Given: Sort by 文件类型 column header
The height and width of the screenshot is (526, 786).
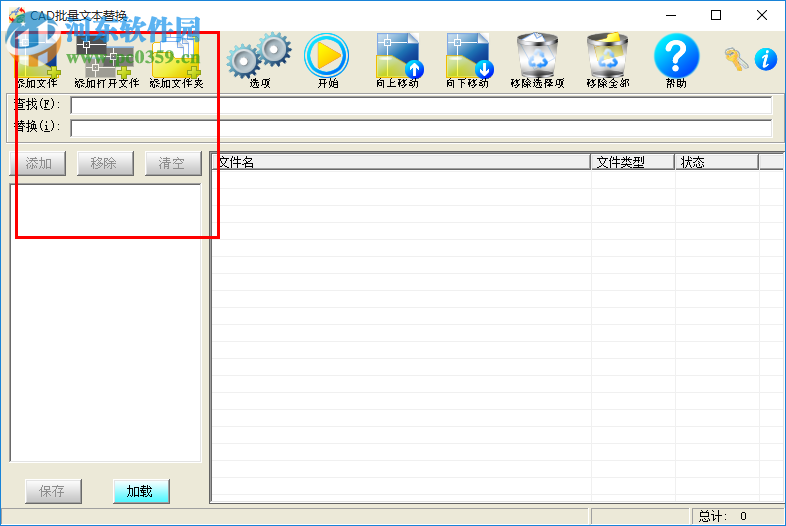Looking at the screenshot, I should coord(633,162).
